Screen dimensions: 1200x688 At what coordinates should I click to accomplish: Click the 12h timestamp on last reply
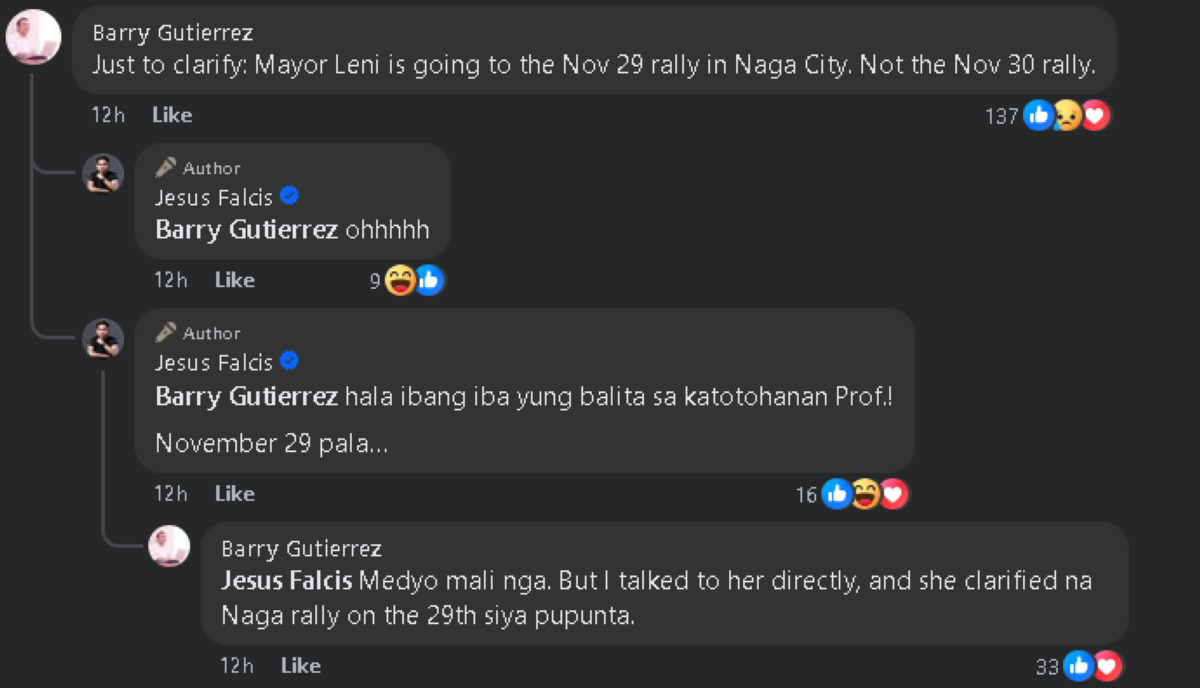236,665
